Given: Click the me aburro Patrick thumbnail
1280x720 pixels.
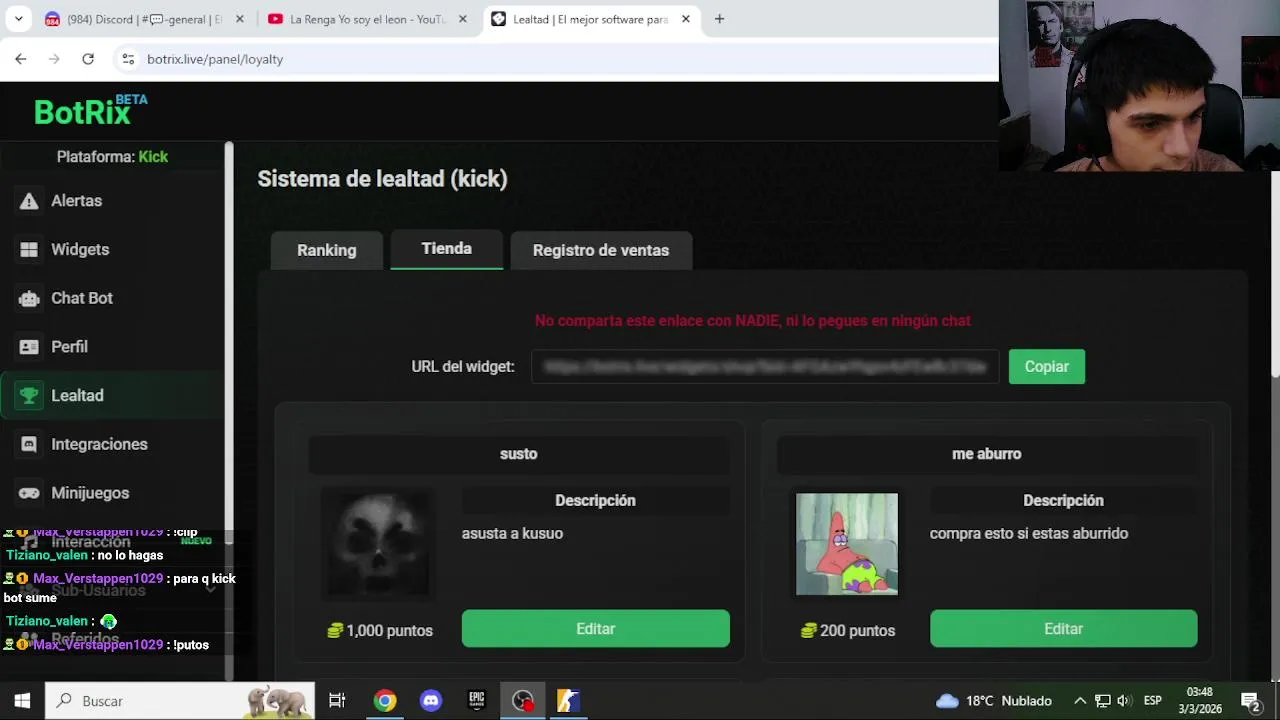Looking at the screenshot, I should [846, 544].
